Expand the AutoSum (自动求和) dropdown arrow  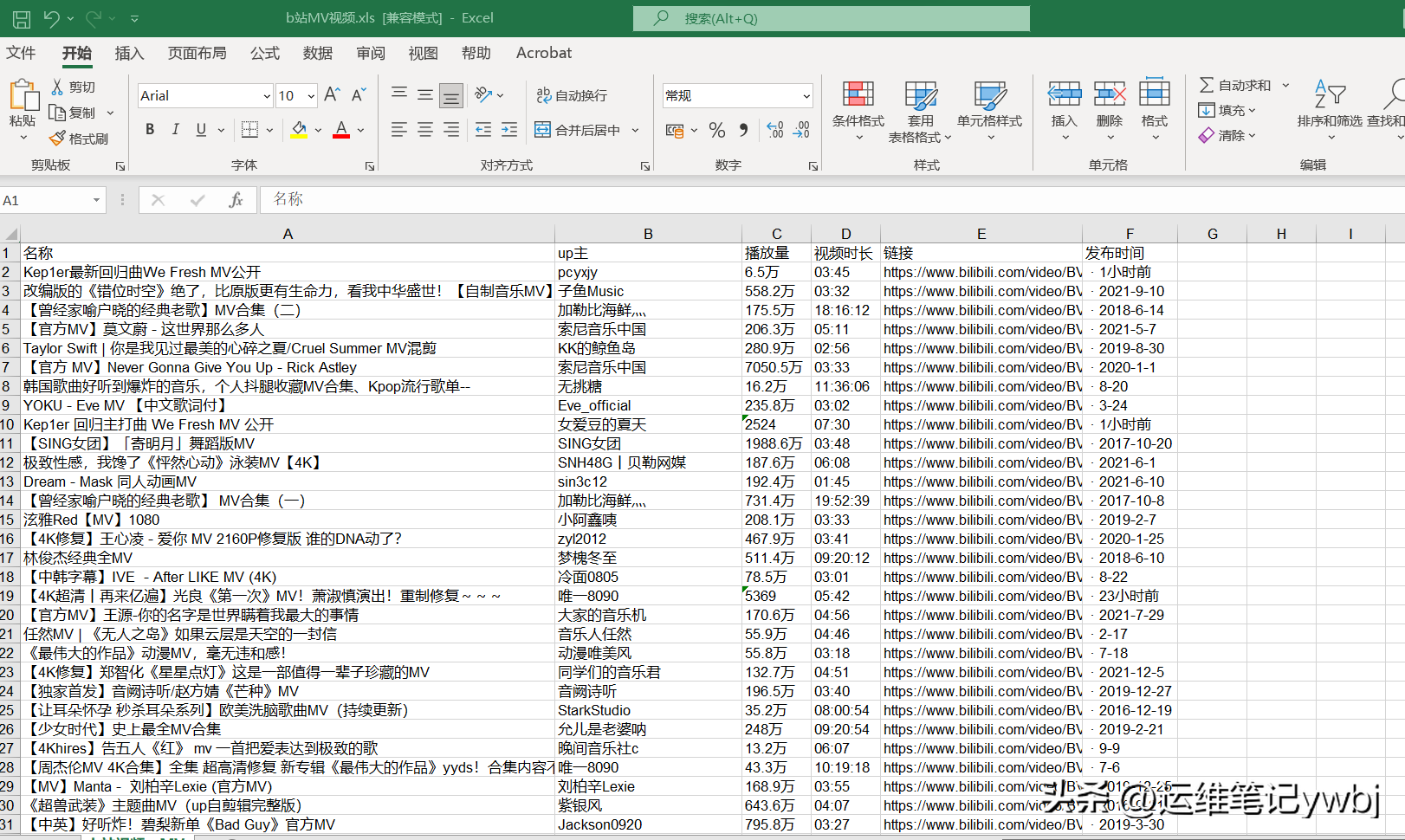pyautogui.click(x=1286, y=85)
